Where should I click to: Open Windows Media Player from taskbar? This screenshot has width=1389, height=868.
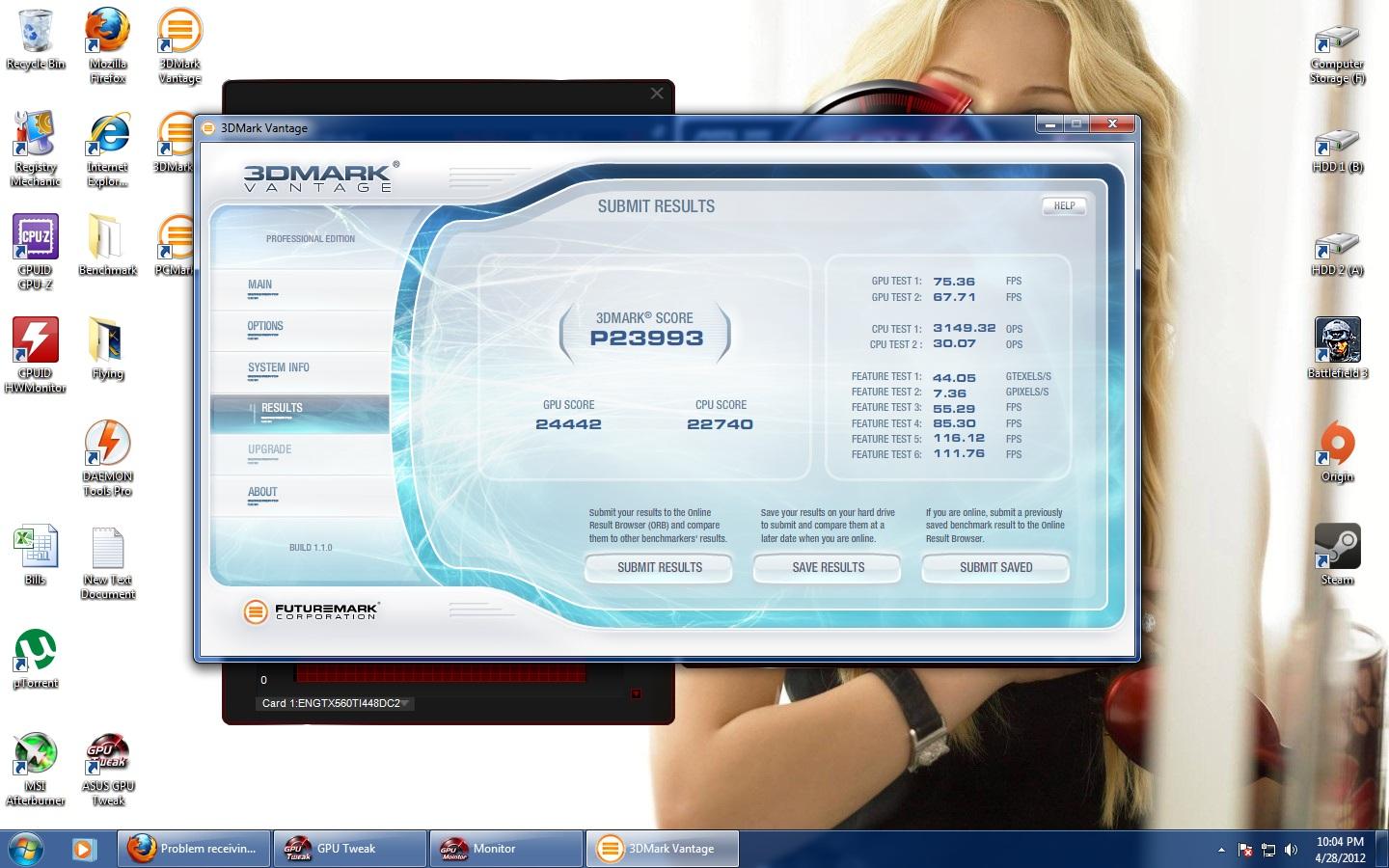click(85, 849)
